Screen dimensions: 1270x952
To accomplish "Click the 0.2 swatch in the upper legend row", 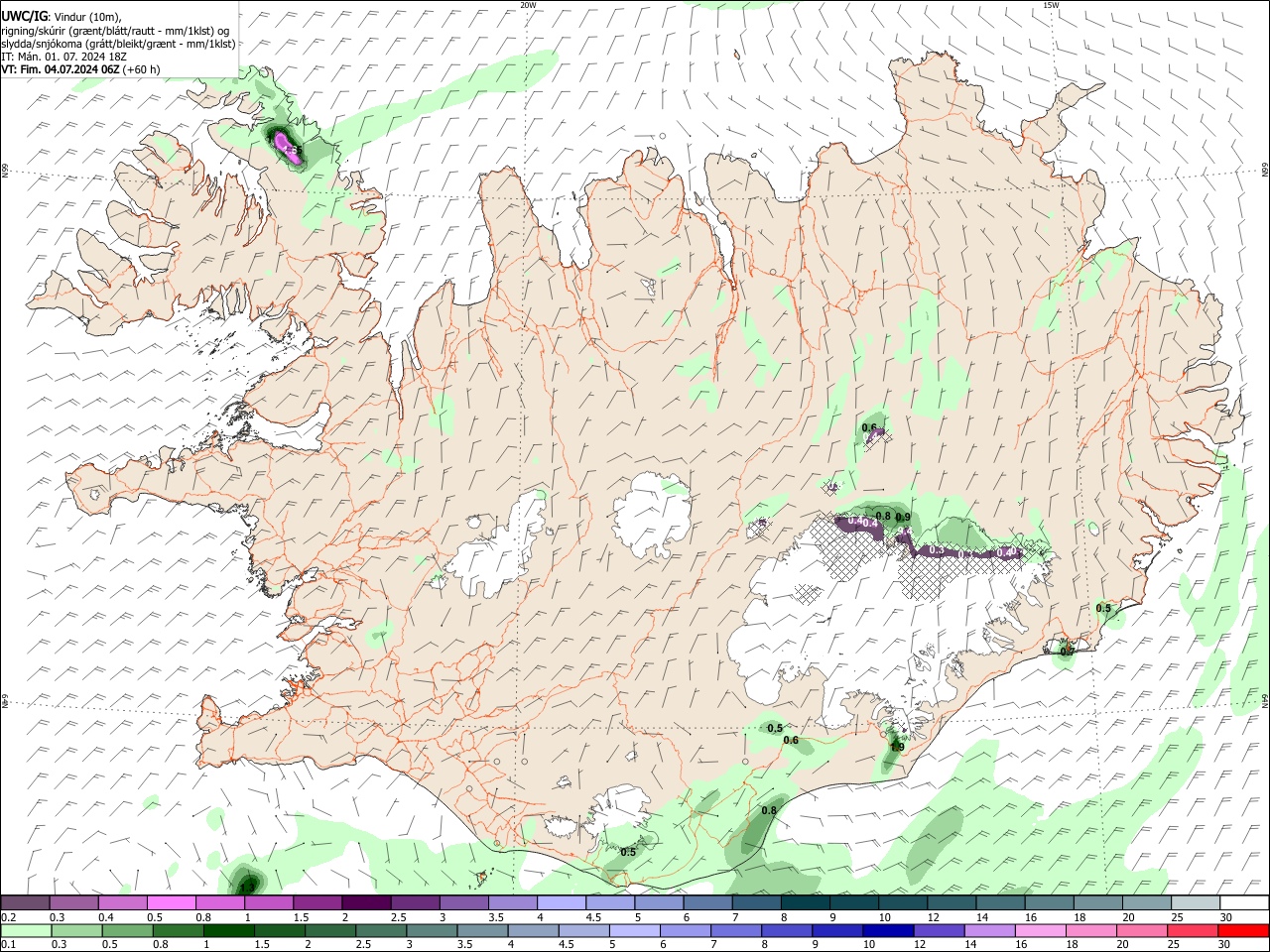I will tap(26, 903).
